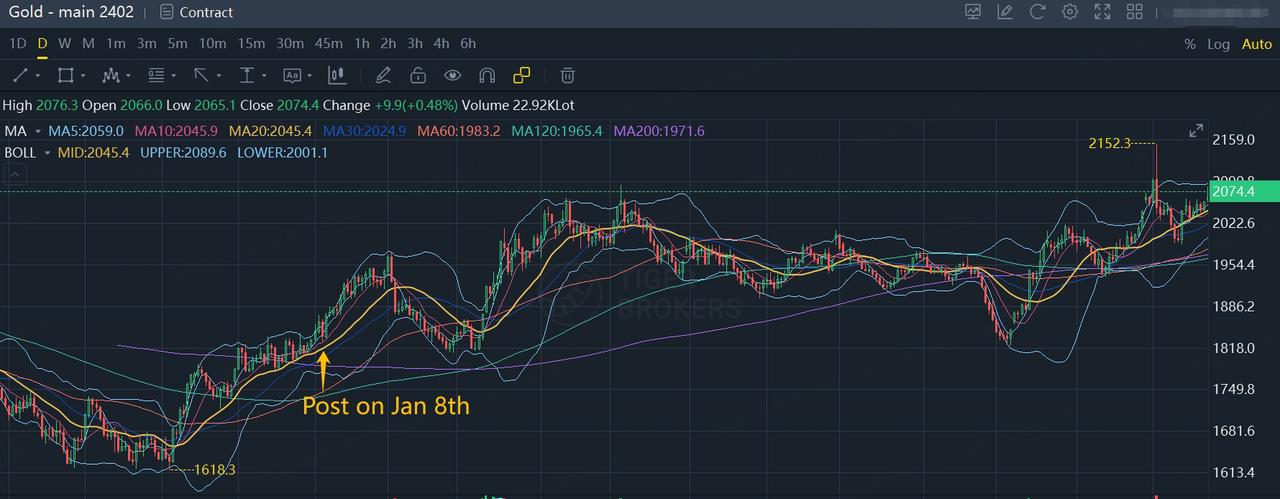Click the 2074.4 current price tag
This screenshot has width=1280, height=499.
point(1243,191)
